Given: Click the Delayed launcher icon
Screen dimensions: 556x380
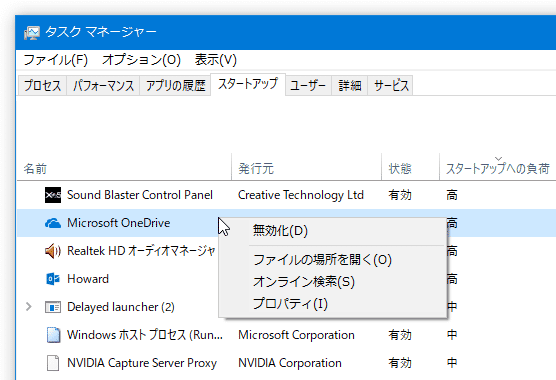Looking at the screenshot, I should tap(53, 307).
